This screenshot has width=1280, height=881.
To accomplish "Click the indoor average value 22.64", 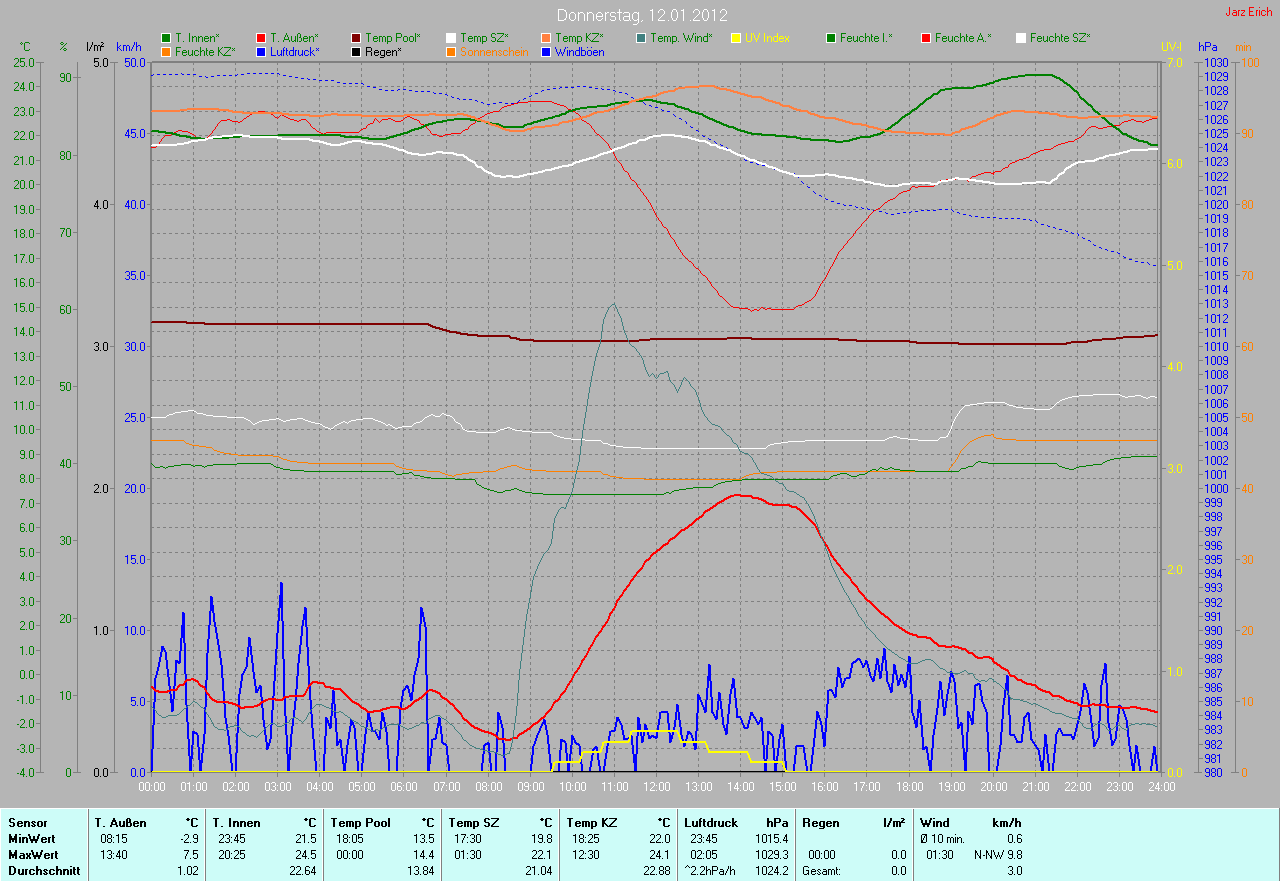I will pyautogui.click(x=302, y=871).
